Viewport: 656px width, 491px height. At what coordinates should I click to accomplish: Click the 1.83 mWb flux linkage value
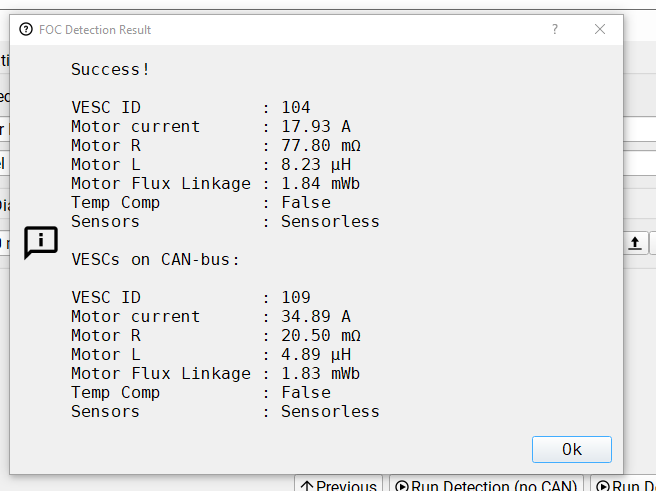tap(320, 373)
